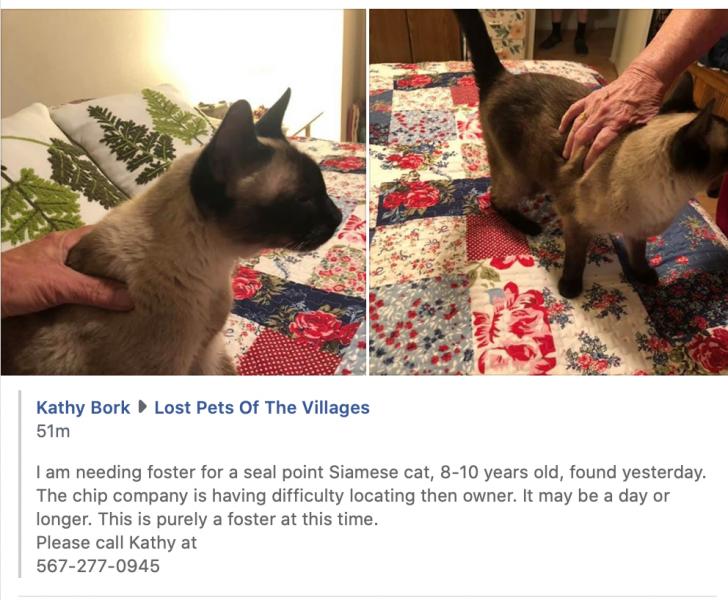This screenshot has height=600, width=728.
Task: Click the arrow icon between author and group
Action: [x=143, y=408]
